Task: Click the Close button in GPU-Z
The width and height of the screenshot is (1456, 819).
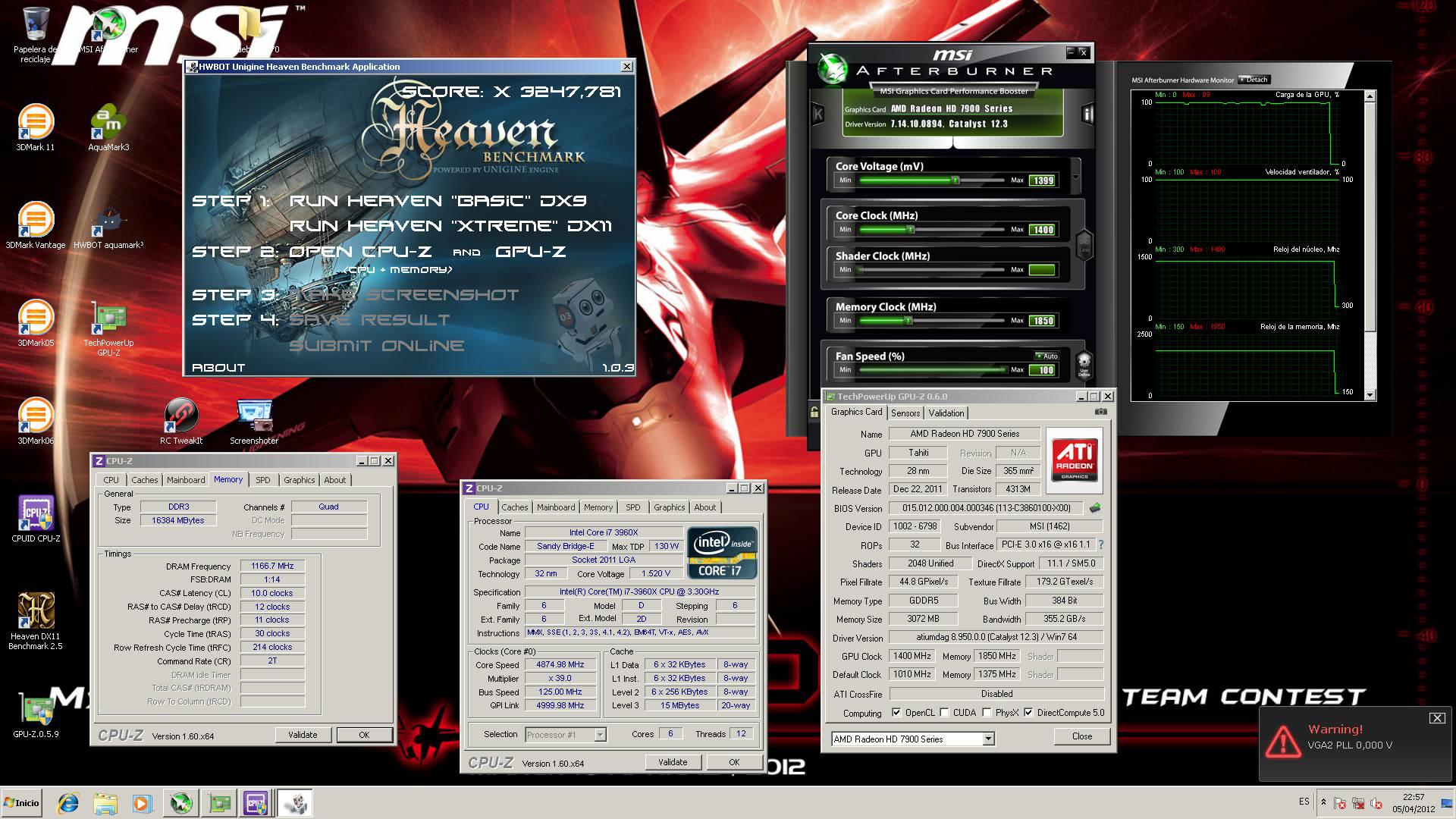Action: (x=1082, y=736)
